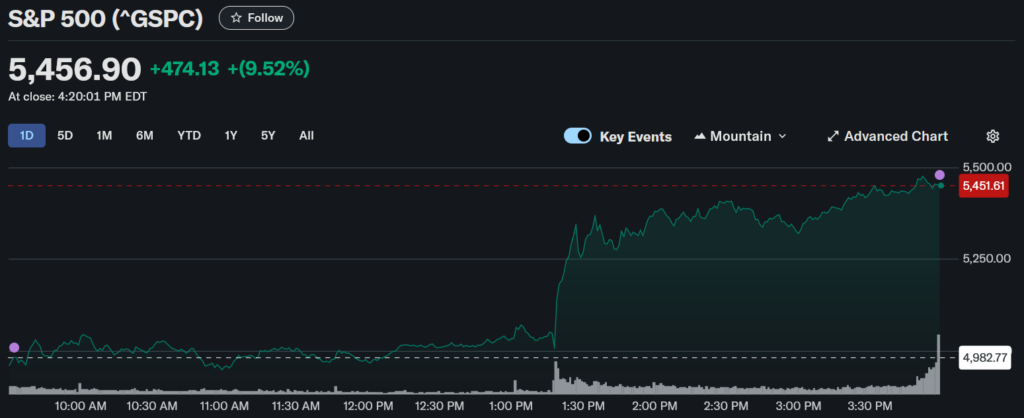Click the 12:00 PM time axis label
The height and width of the screenshot is (418, 1024).
(368, 406)
